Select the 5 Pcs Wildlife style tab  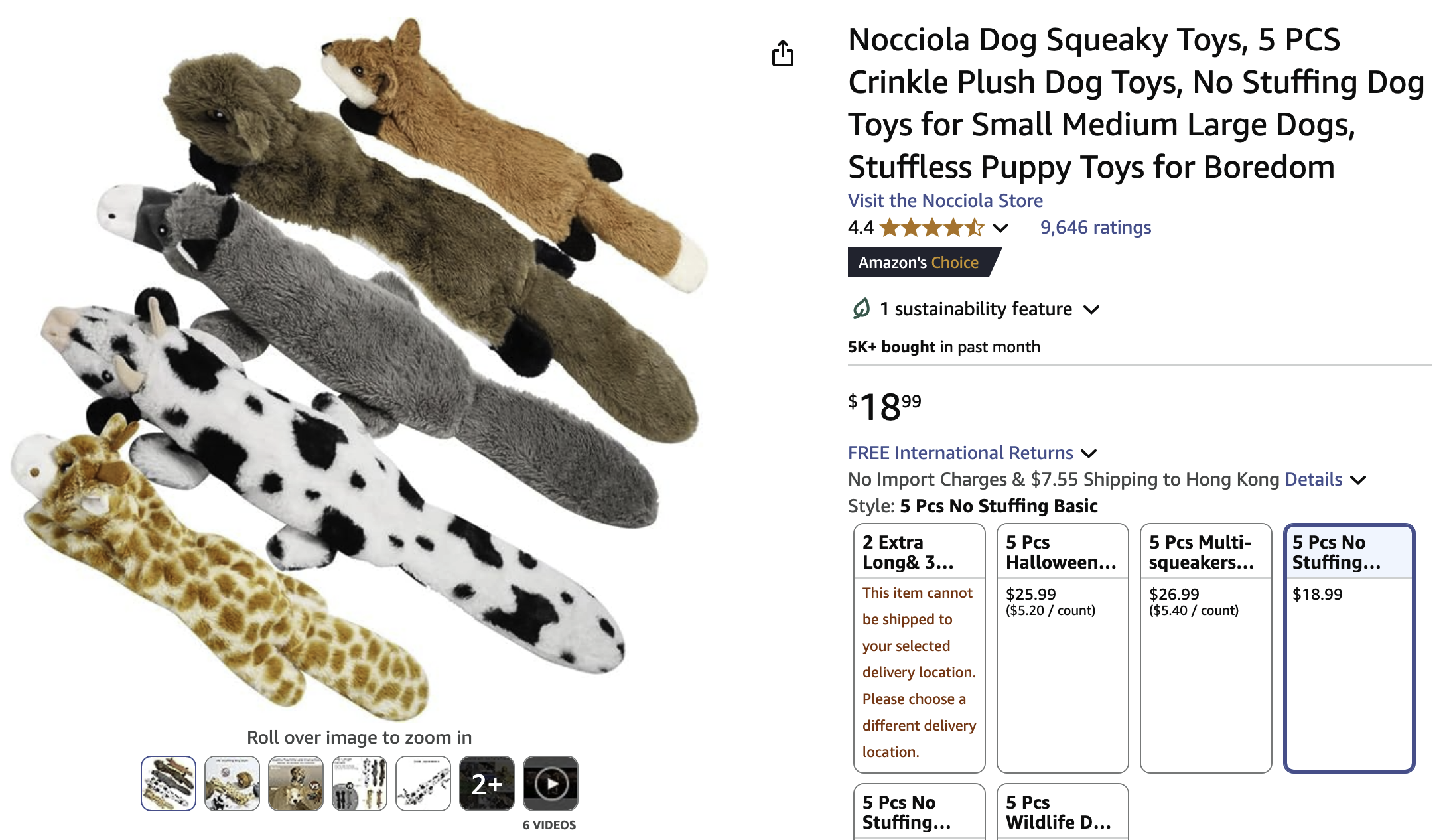point(1062,812)
